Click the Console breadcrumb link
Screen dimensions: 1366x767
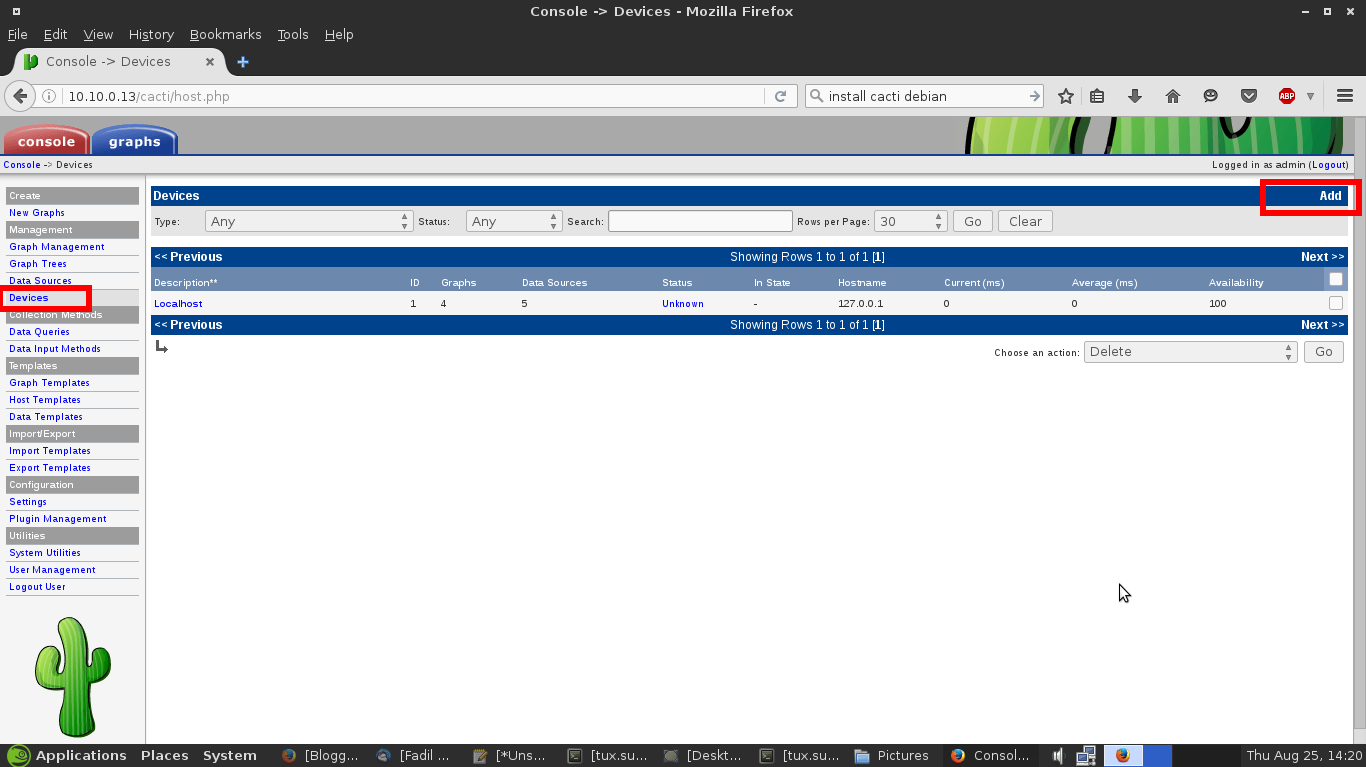[x=22, y=165]
